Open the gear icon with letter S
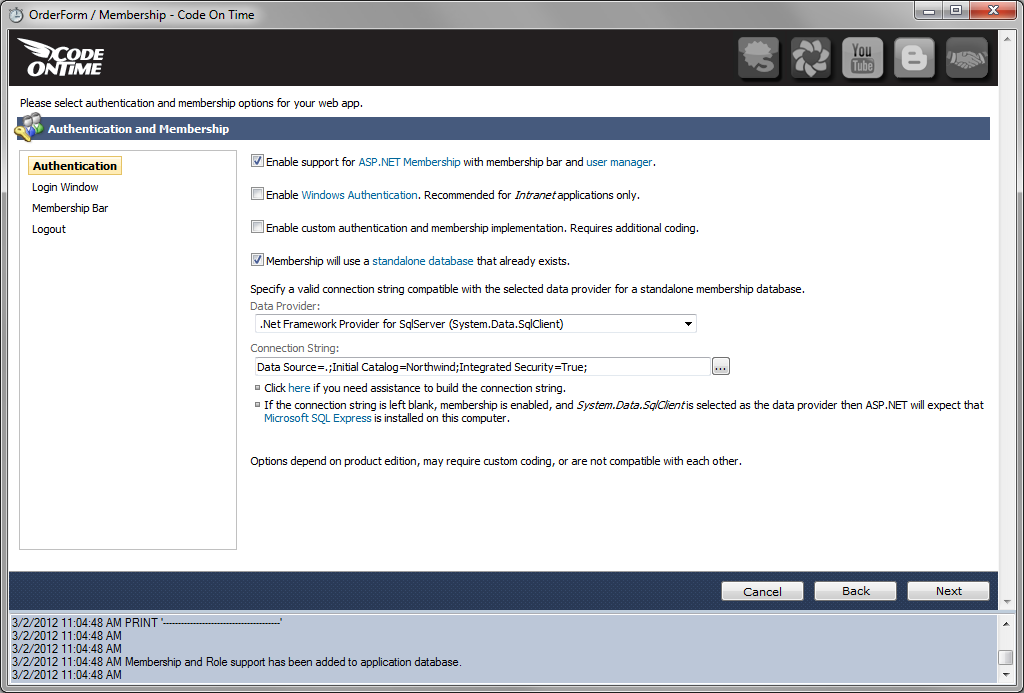Image resolution: width=1024 pixels, height=693 pixels. (759, 57)
